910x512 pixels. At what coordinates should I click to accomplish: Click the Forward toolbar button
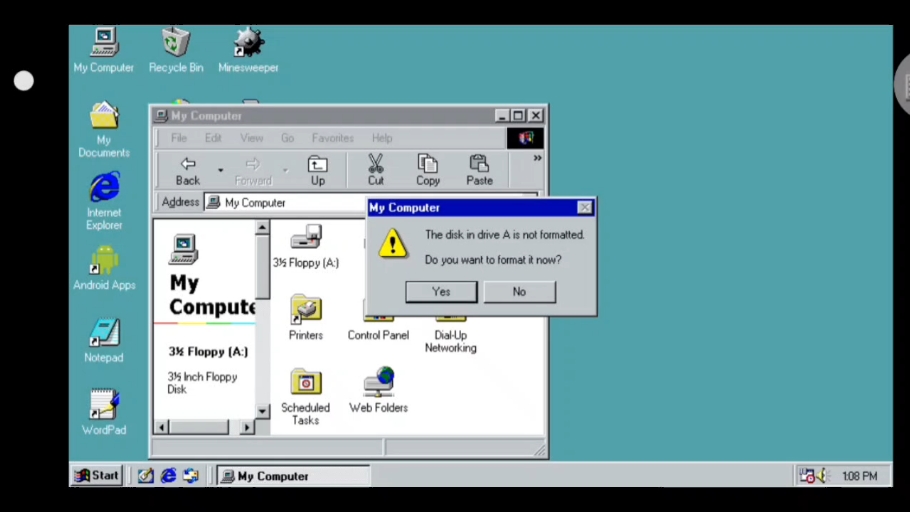253,171
